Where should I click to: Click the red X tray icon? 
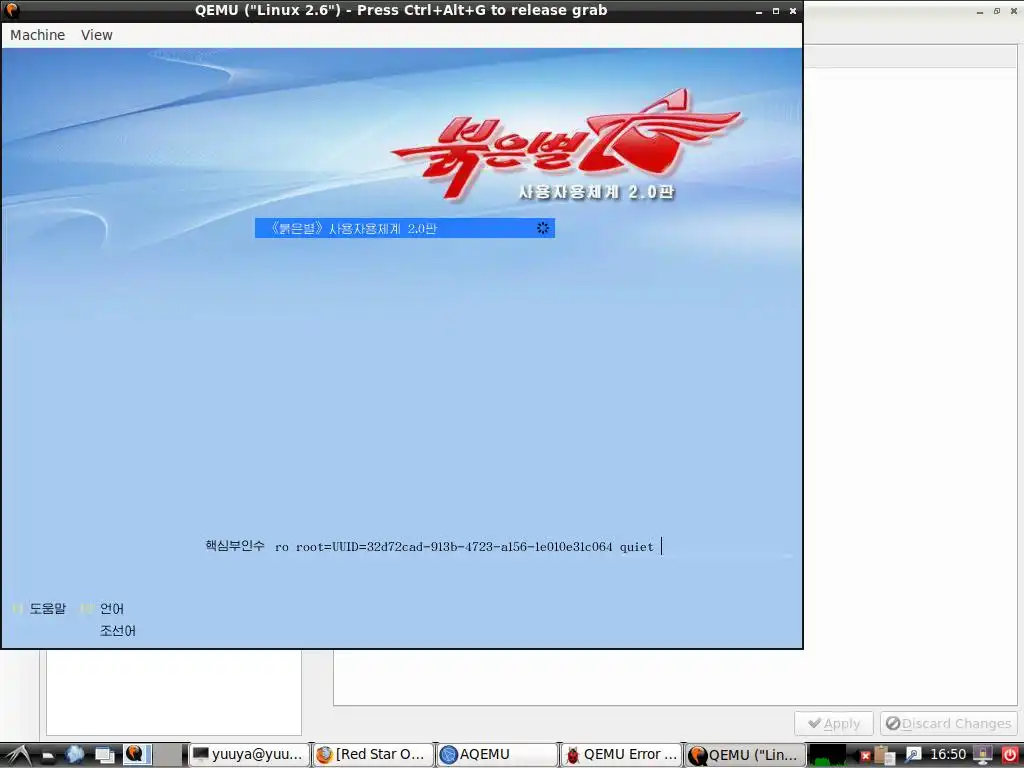[x=865, y=756]
